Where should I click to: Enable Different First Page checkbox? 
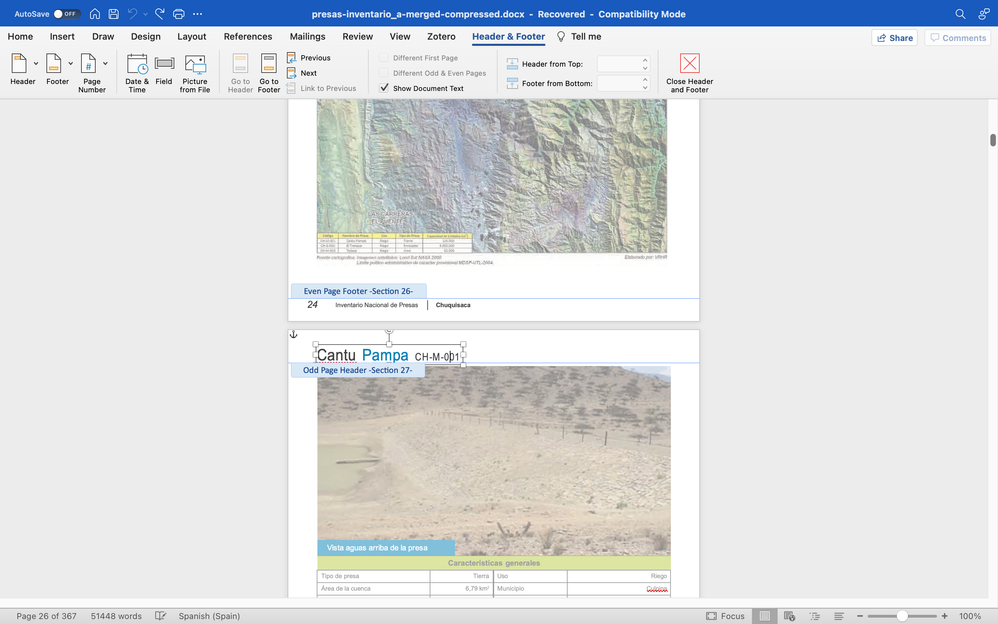tap(384, 58)
